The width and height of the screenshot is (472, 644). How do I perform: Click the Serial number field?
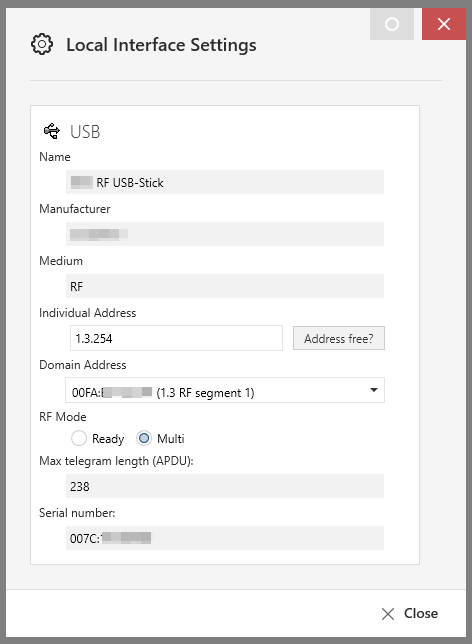(225, 538)
